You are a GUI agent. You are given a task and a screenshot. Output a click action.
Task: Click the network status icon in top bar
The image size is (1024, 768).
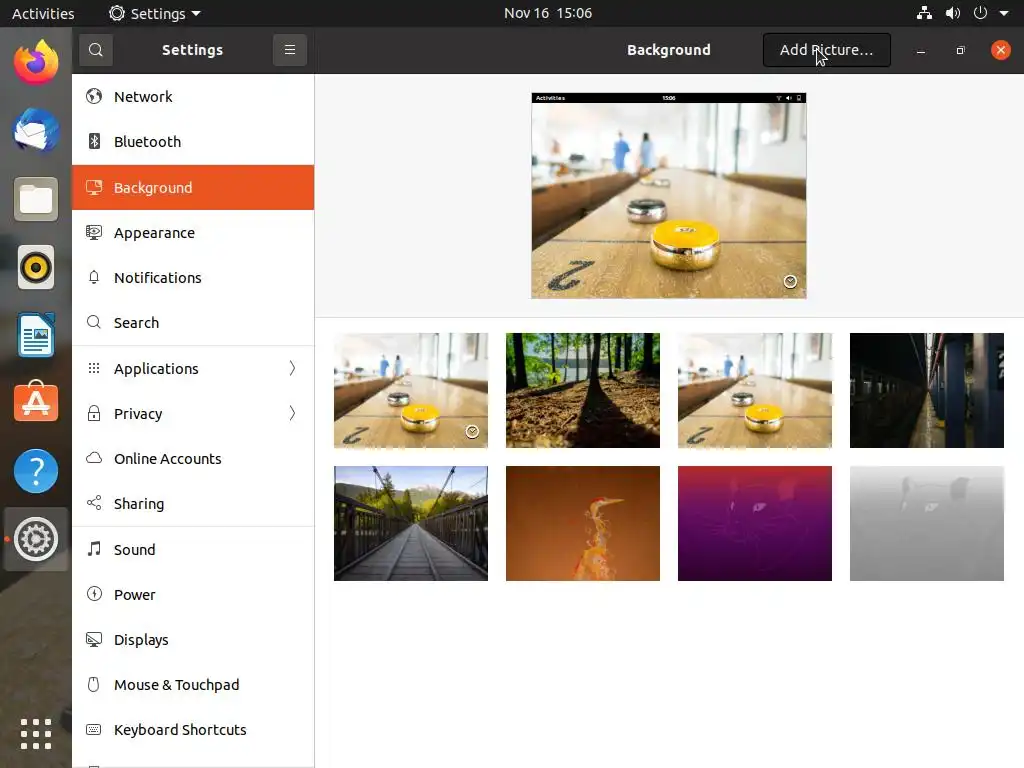(924, 13)
